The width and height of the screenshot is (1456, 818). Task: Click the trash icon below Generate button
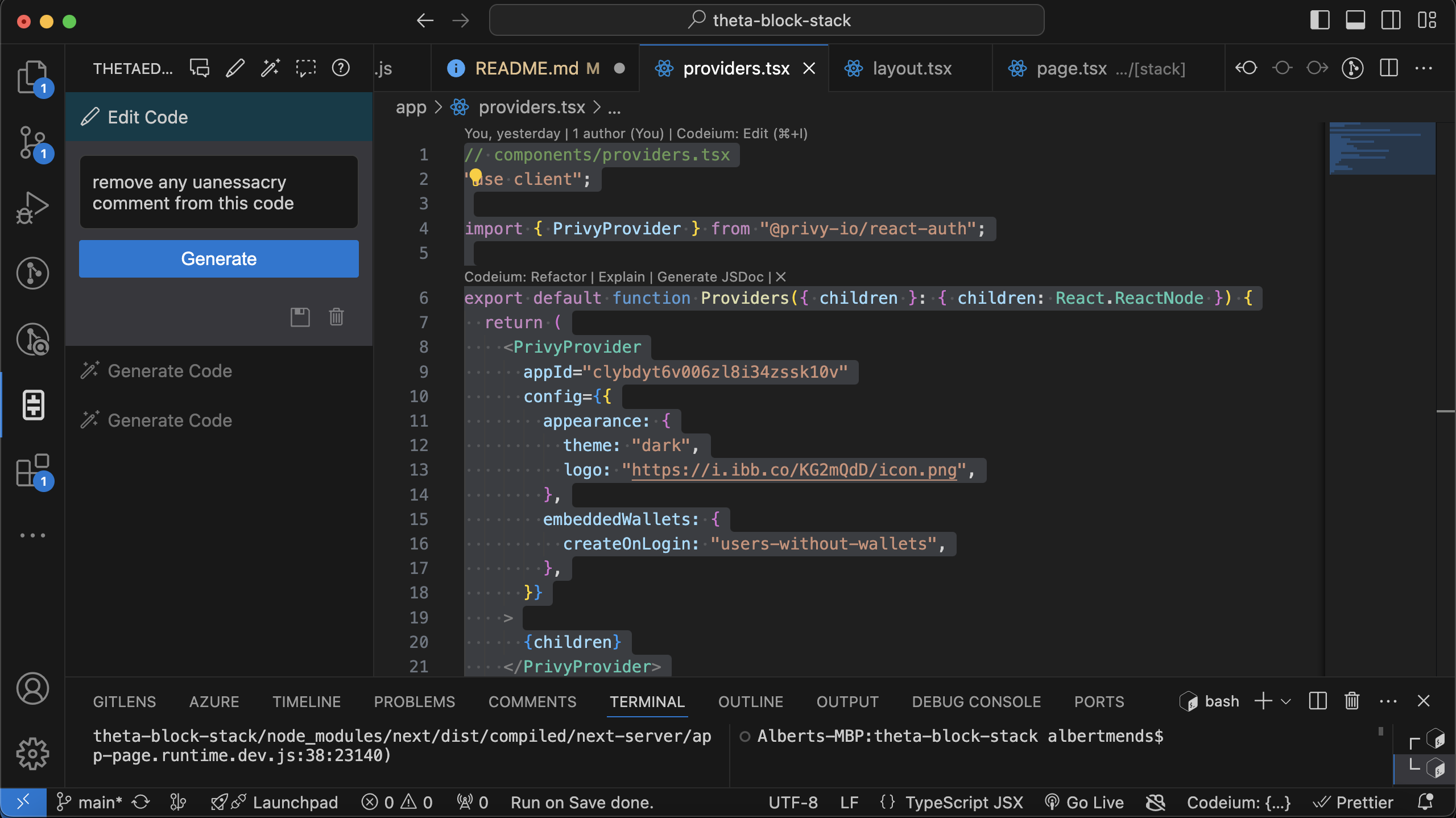click(x=336, y=317)
